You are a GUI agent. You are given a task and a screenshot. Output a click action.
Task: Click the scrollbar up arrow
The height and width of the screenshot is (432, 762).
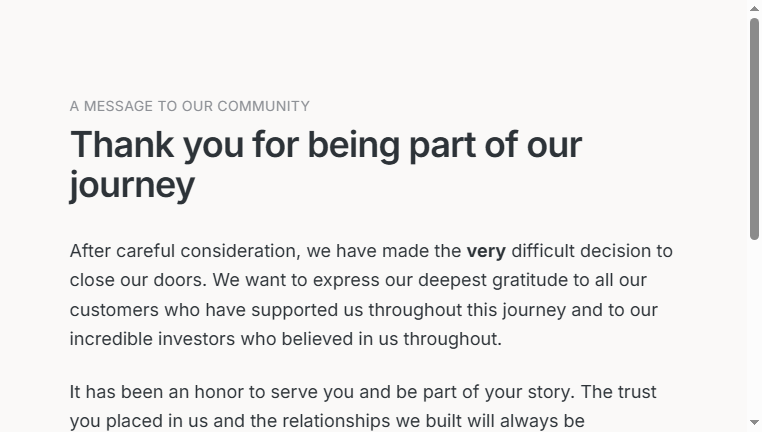(754, 8)
